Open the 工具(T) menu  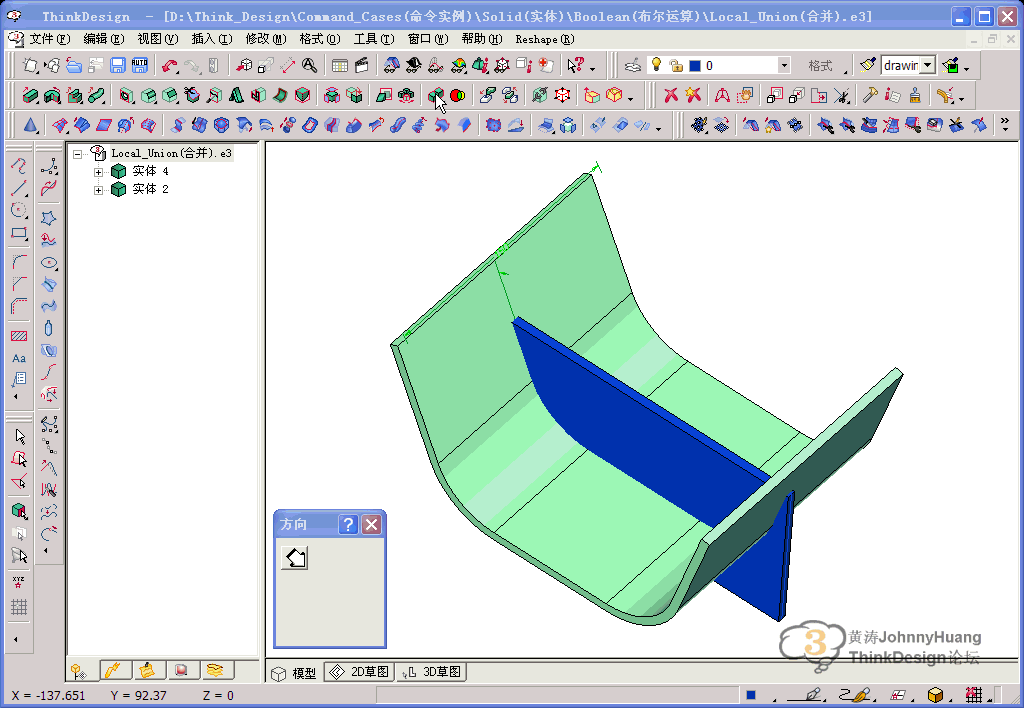tap(374, 39)
